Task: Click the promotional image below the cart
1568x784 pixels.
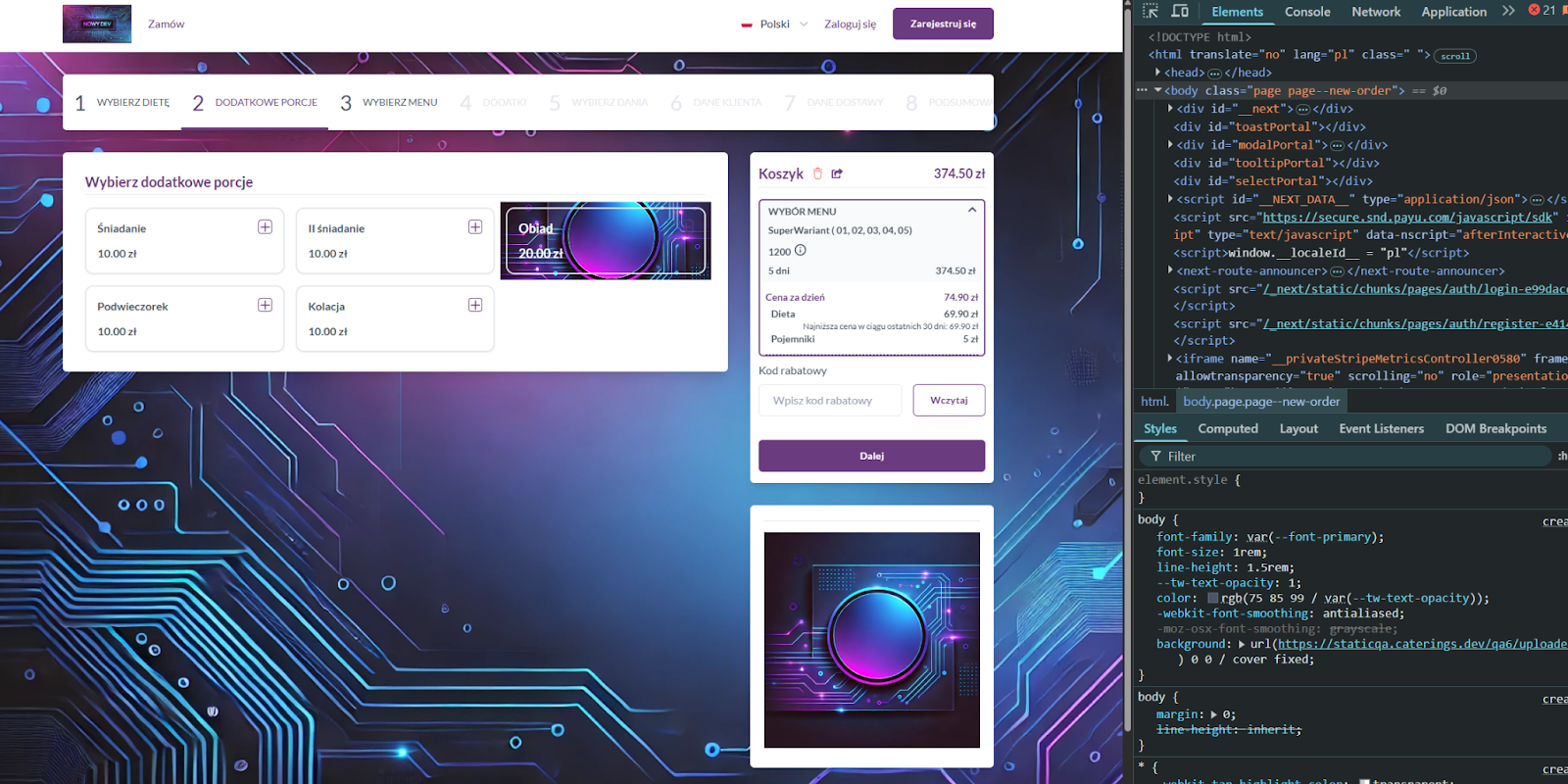Action: point(871,640)
